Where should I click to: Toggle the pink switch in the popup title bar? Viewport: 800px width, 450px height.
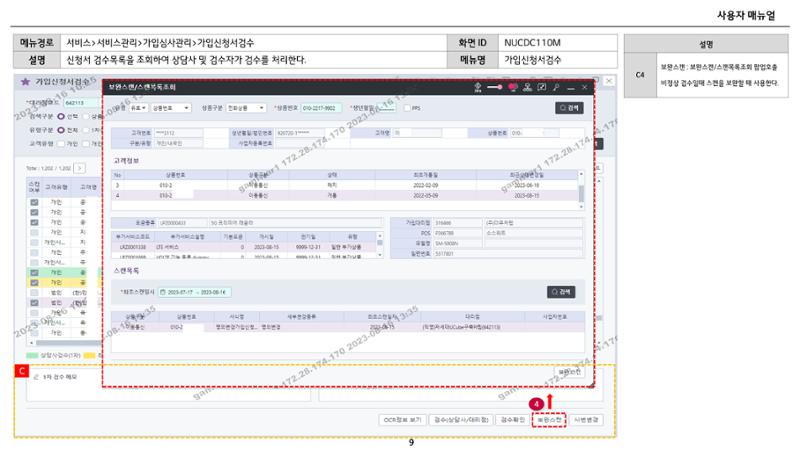tap(494, 87)
